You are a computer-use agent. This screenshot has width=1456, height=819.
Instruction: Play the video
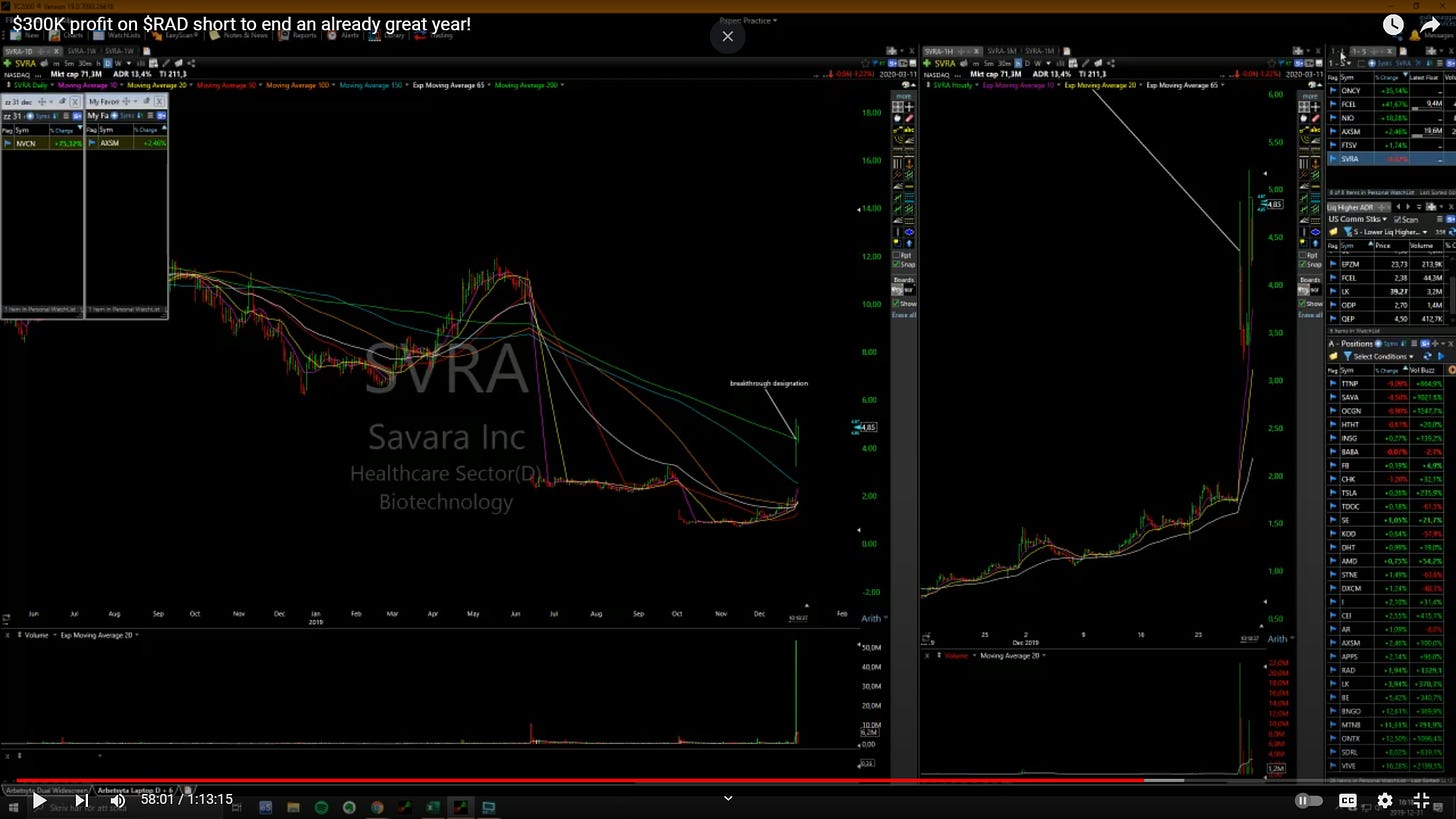tap(38, 800)
